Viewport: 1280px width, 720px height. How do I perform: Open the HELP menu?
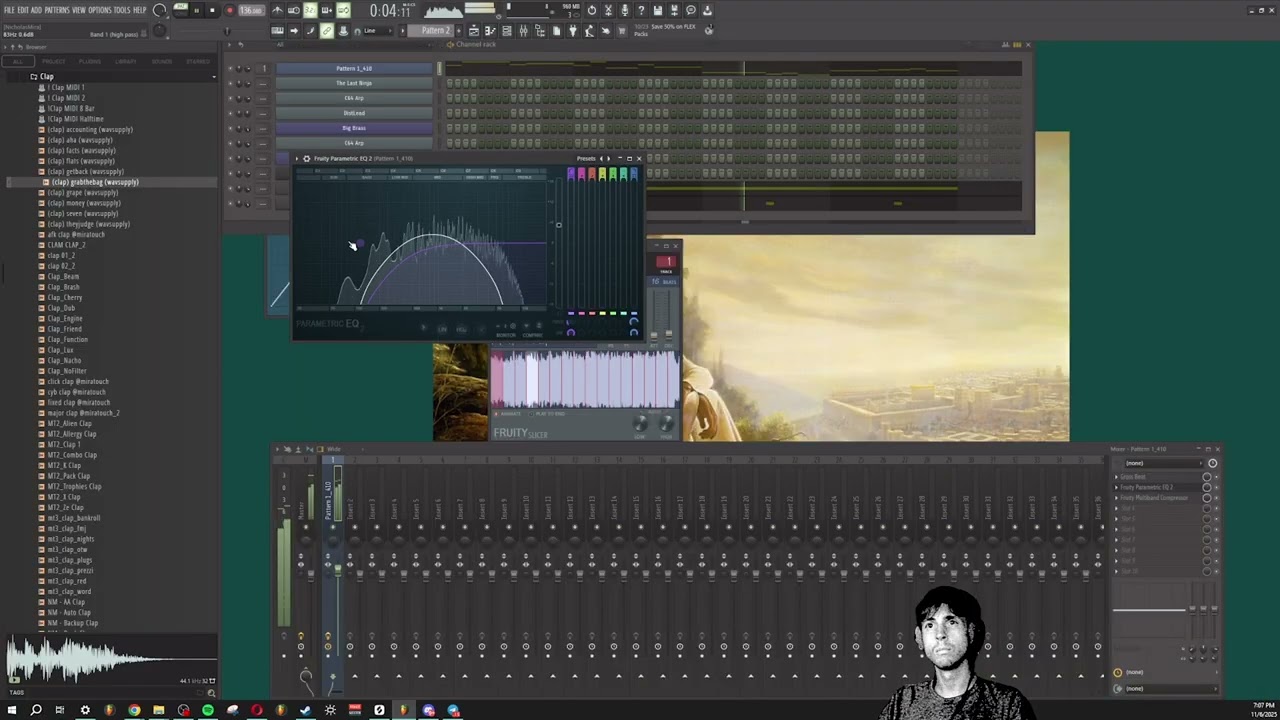(139, 10)
